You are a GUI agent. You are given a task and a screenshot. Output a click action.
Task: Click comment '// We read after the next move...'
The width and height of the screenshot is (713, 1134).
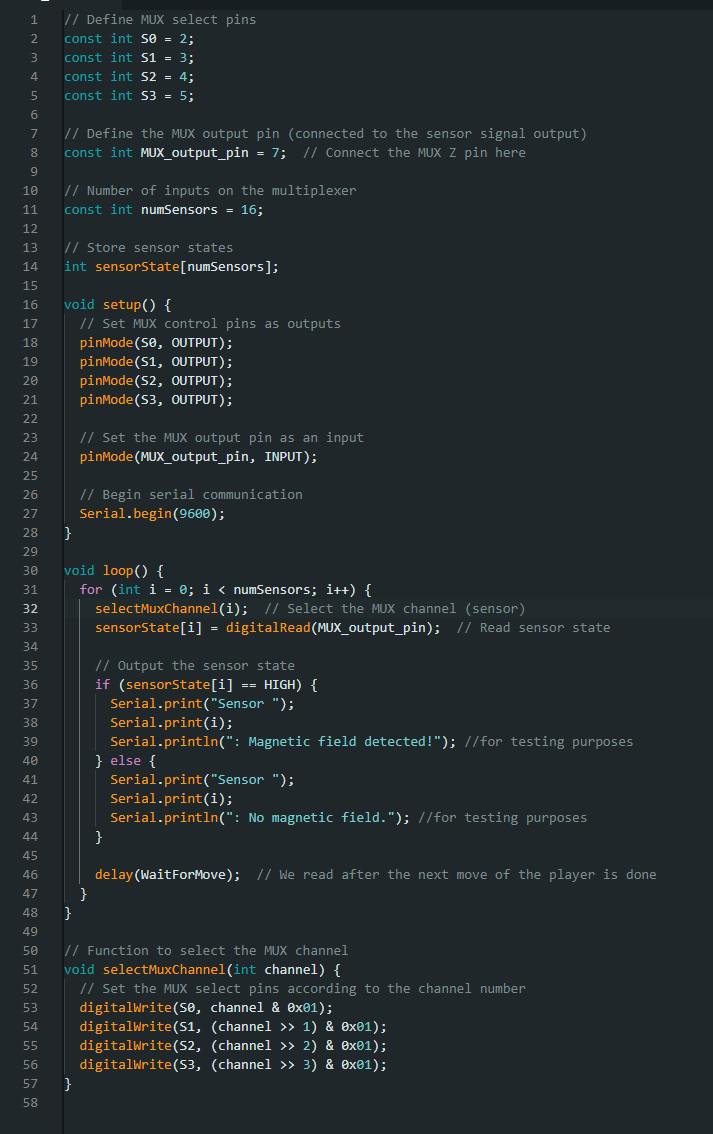coord(456,875)
